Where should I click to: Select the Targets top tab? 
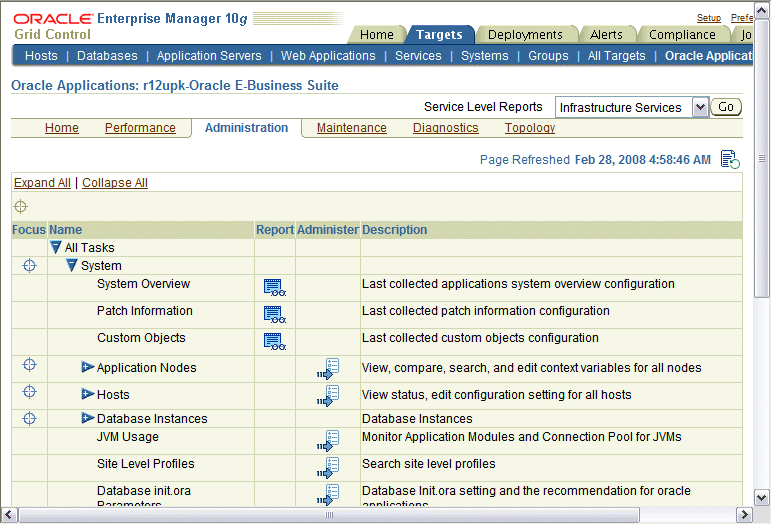click(439, 34)
